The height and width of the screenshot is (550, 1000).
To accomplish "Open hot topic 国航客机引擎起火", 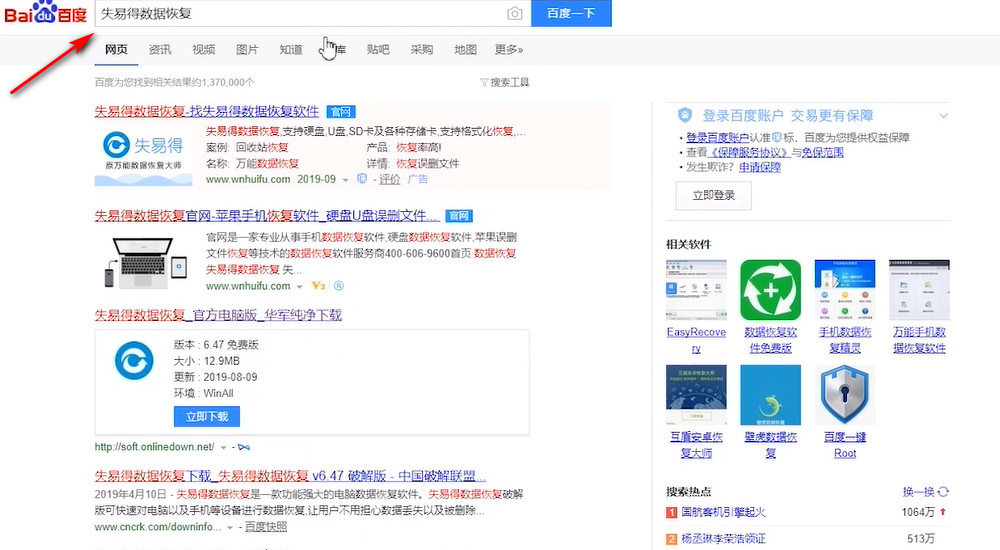I will [x=723, y=512].
